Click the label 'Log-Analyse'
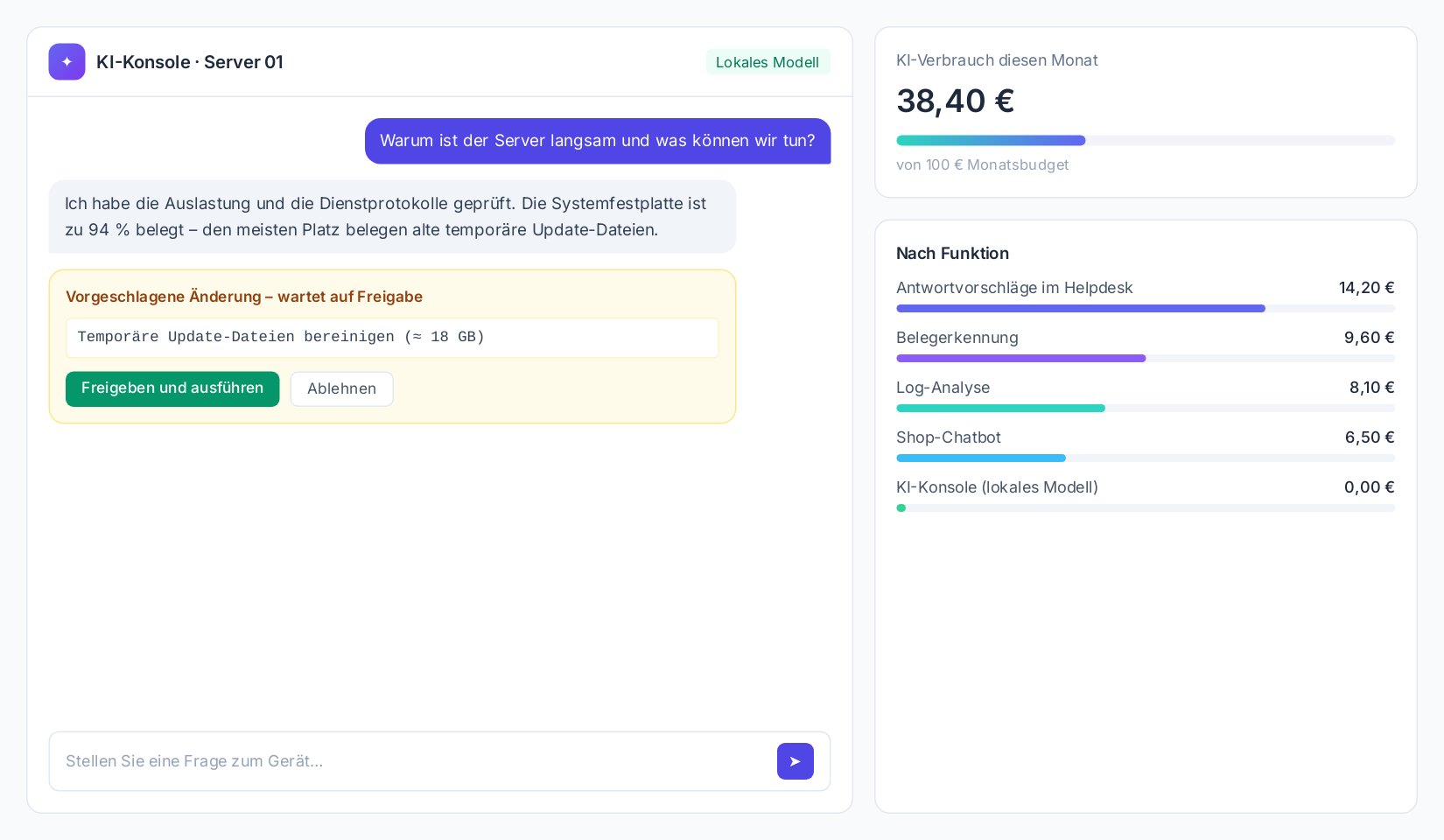 click(x=943, y=388)
